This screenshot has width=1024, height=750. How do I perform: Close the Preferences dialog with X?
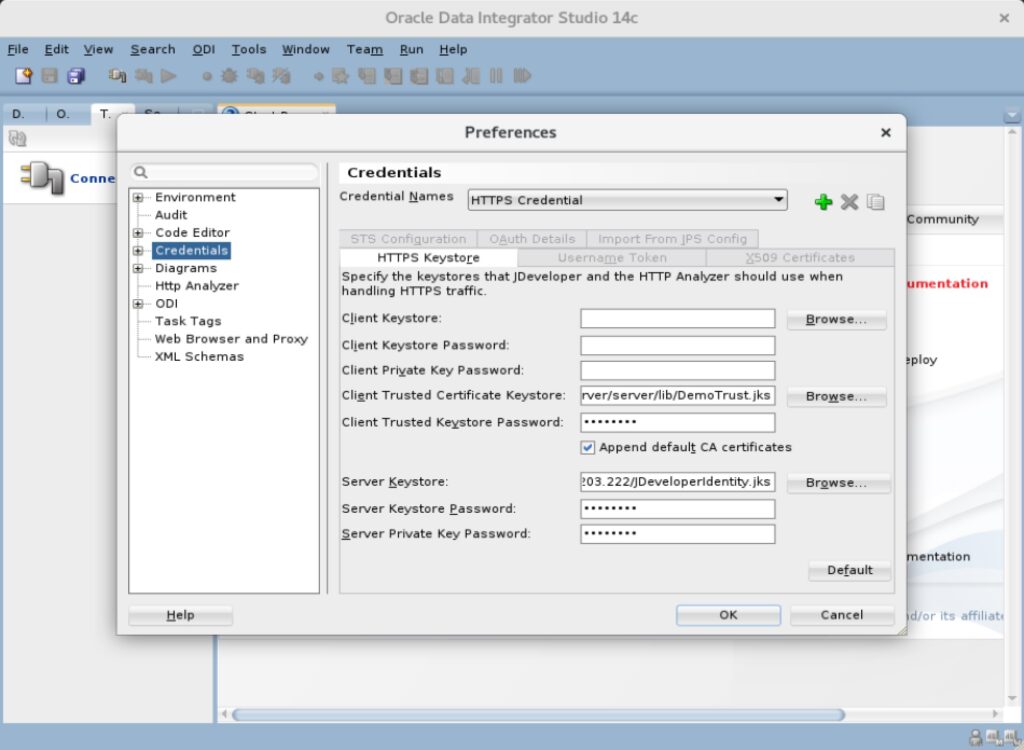(x=886, y=133)
